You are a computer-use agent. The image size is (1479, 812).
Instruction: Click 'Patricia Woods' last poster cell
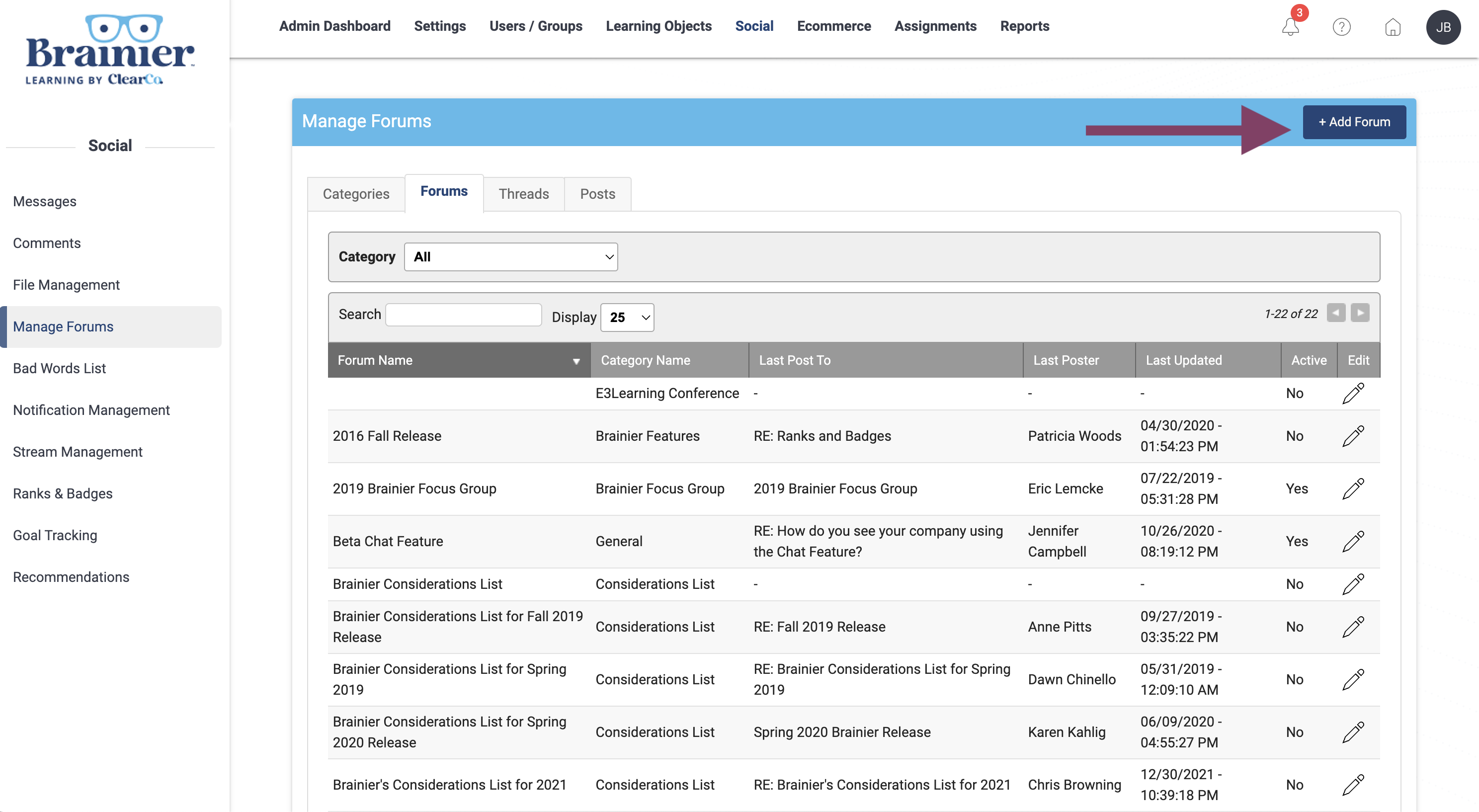pyautogui.click(x=1075, y=436)
